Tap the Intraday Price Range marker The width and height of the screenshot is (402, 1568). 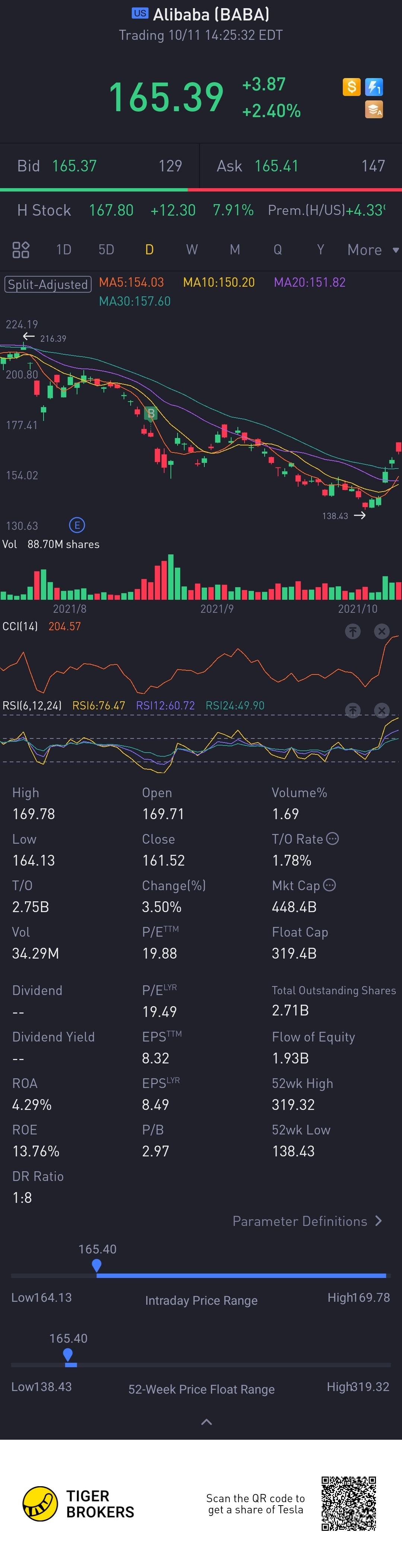(97, 1266)
